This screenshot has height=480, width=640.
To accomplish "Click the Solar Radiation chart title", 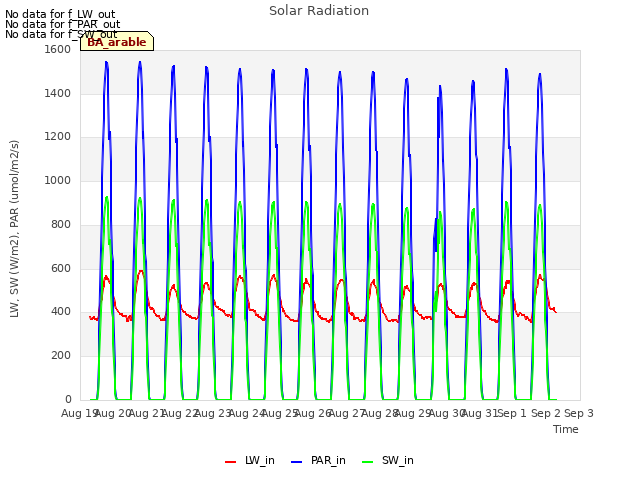I will pyautogui.click(x=319, y=11).
